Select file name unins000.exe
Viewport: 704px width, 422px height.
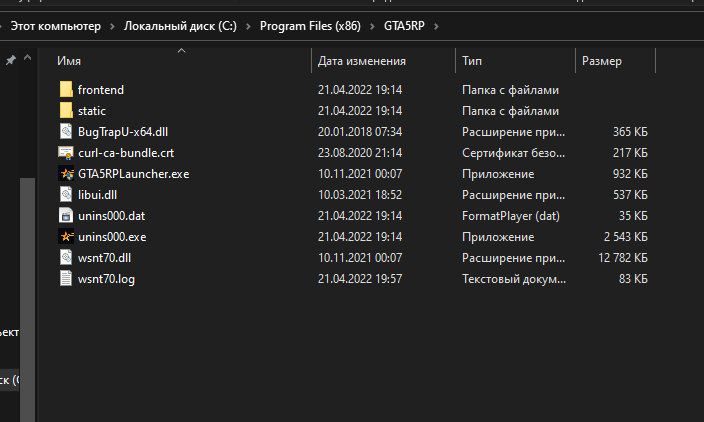[x=112, y=237]
